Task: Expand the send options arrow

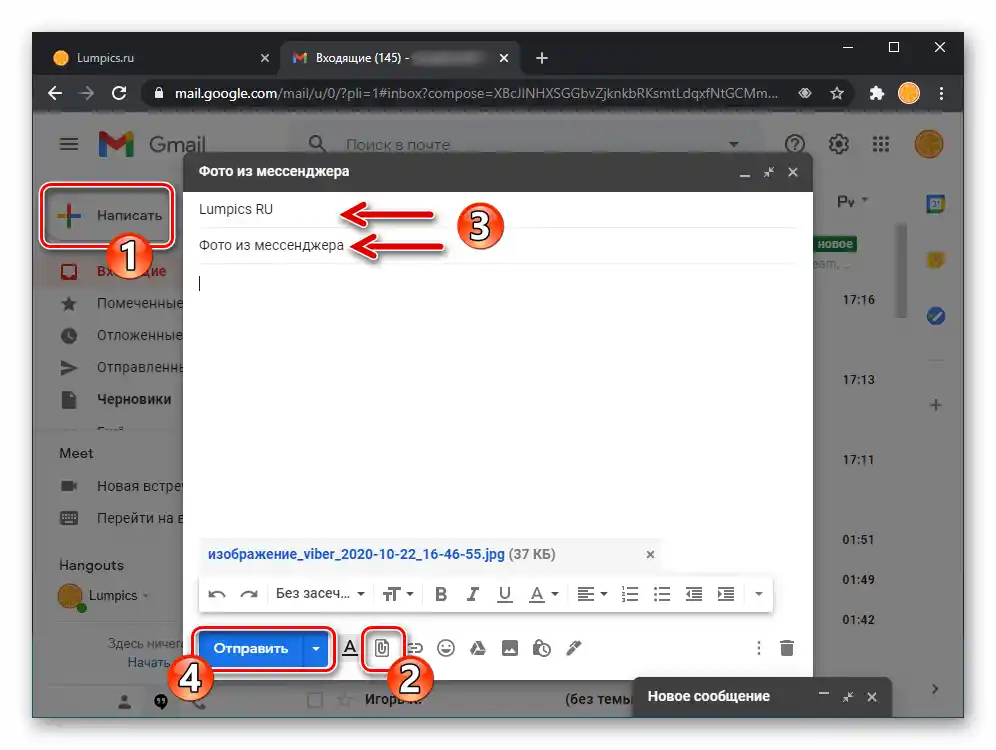Action: (x=316, y=648)
